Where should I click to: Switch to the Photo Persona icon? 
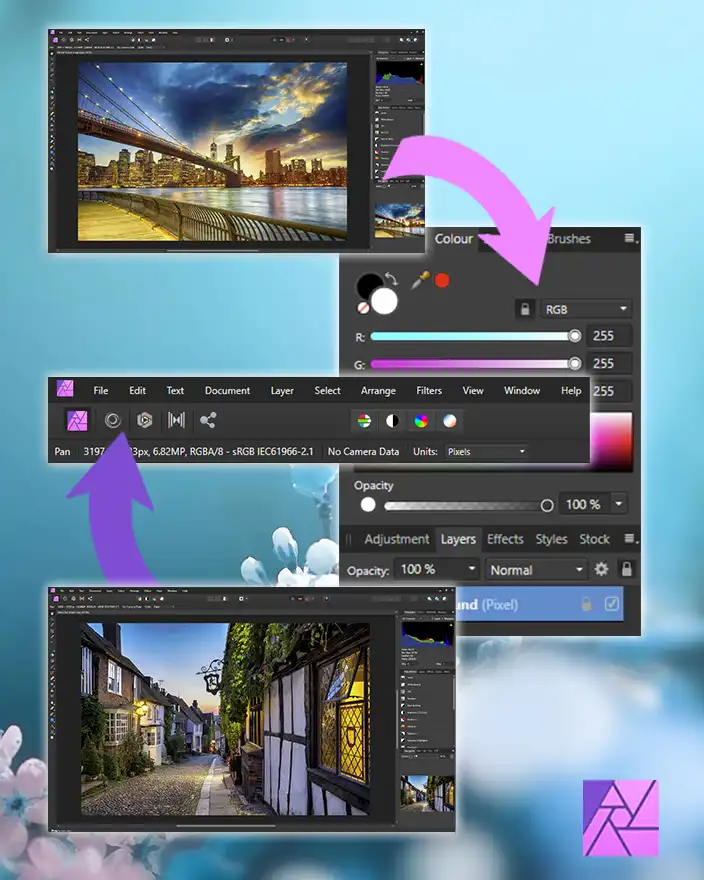click(77, 421)
